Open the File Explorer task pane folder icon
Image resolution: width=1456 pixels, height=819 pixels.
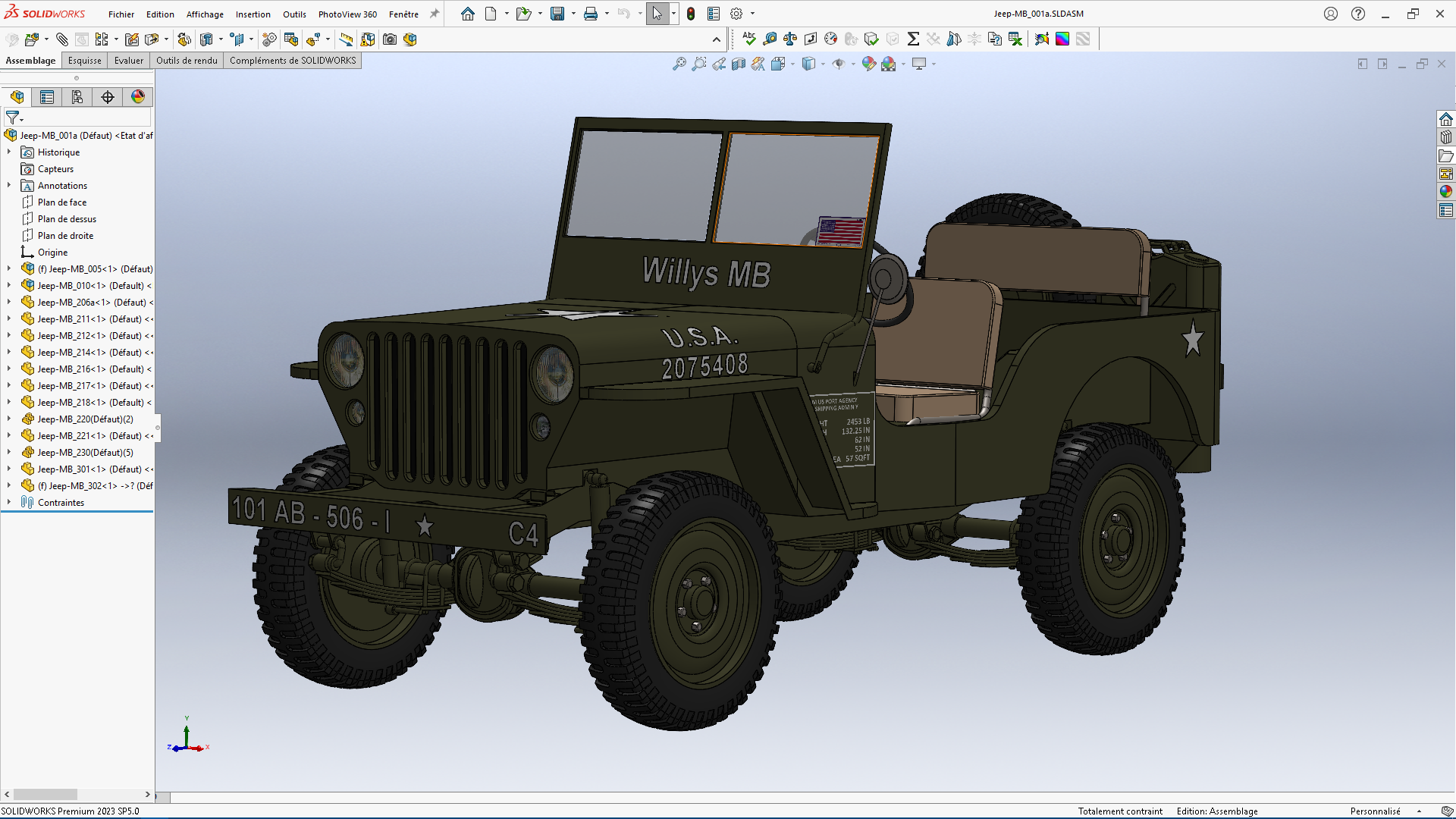pos(1446,155)
